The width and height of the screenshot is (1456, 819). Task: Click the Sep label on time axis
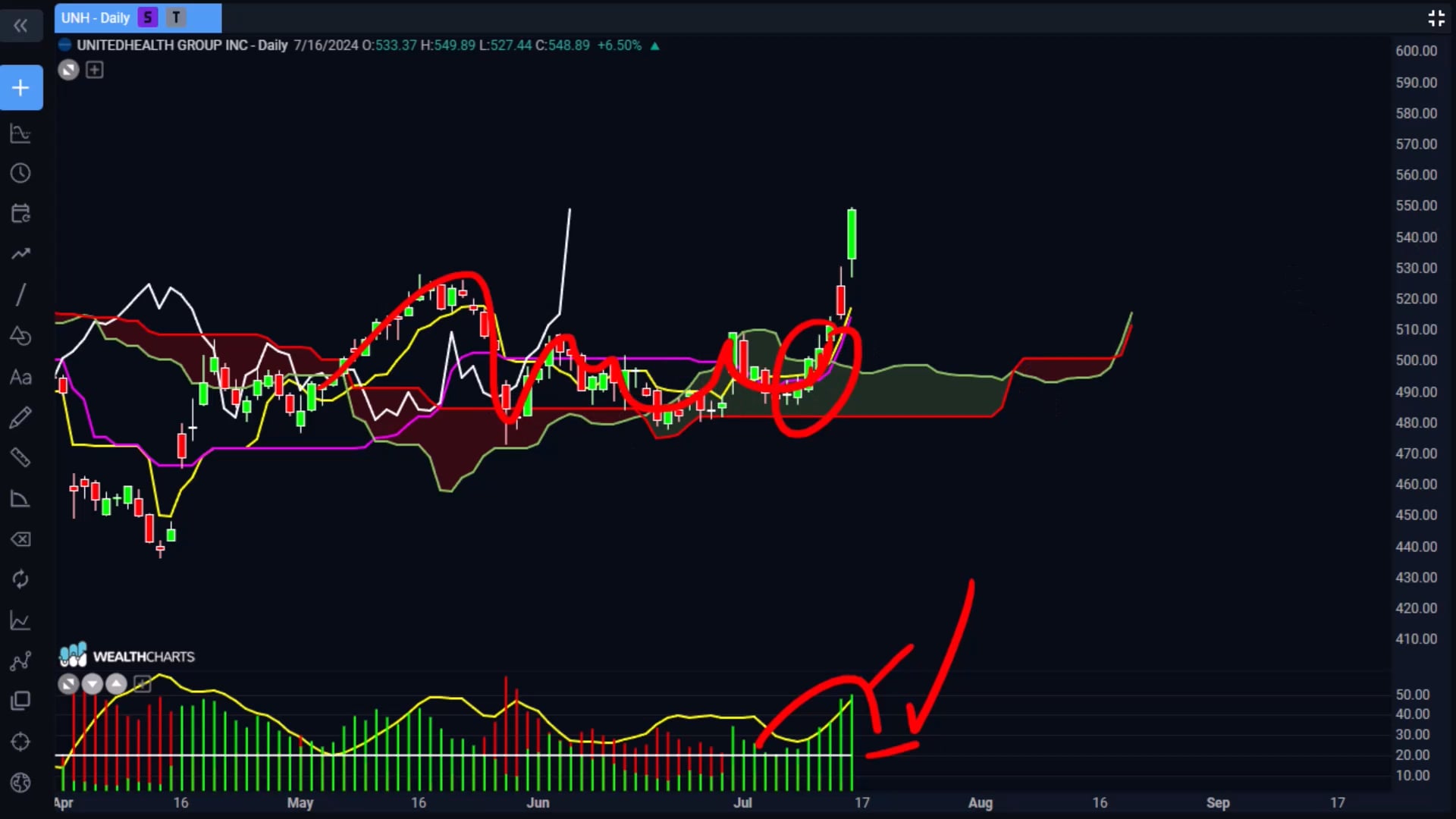click(1218, 802)
